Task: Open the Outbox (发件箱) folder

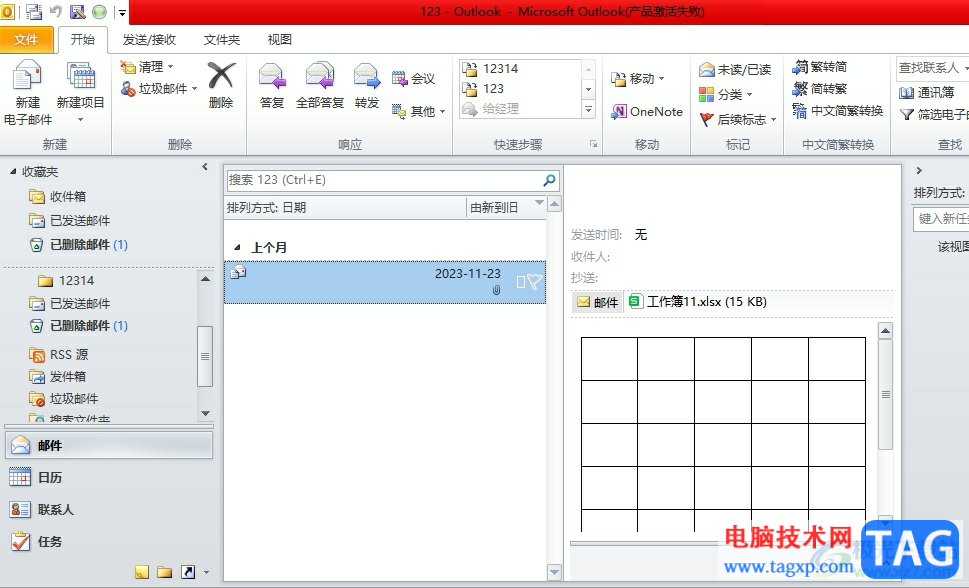Action: pyautogui.click(x=57, y=377)
